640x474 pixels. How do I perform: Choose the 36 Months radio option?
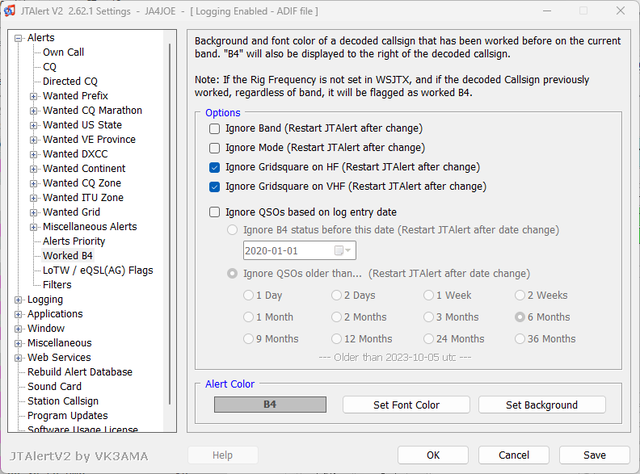[520, 339]
